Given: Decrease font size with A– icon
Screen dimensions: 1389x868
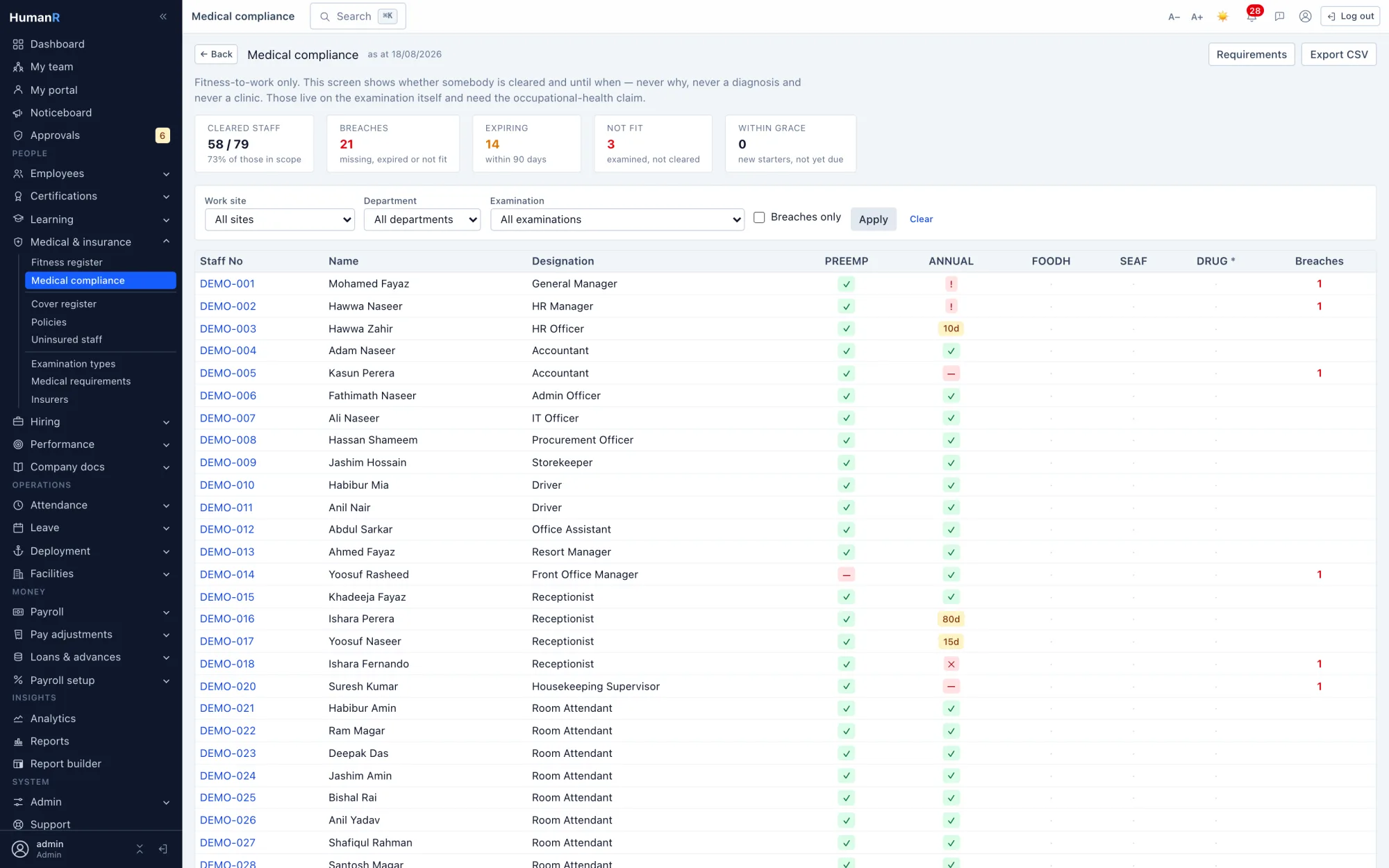Looking at the screenshot, I should click(1174, 17).
